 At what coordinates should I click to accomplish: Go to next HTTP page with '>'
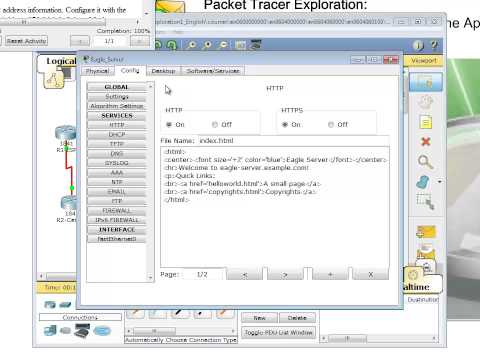coord(285,275)
